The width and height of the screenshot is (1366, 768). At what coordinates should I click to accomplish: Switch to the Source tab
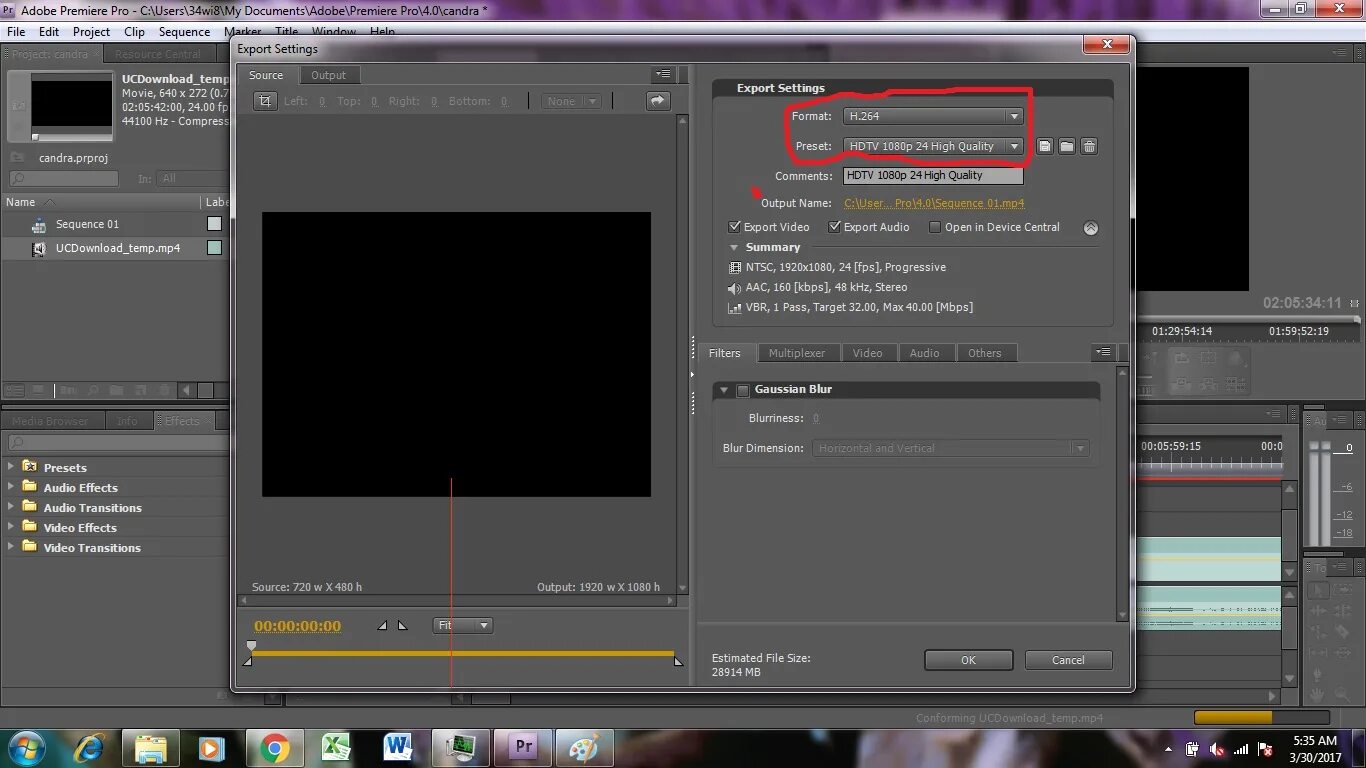[x=266, y=75]
